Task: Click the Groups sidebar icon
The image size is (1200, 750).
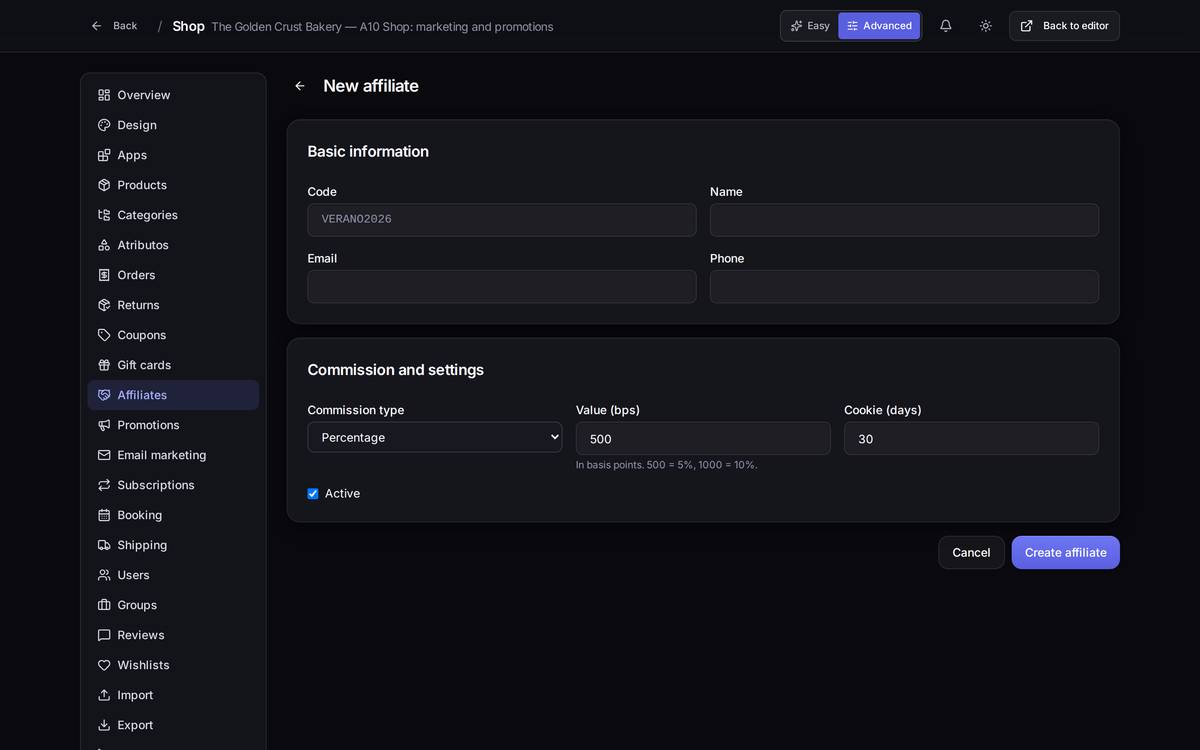Action: point(104,605)
